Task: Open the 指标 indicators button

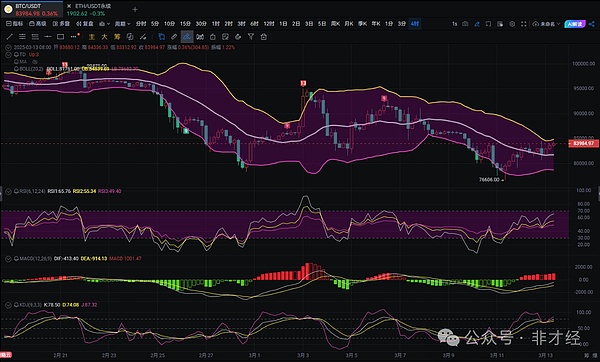Action: pyautogui.click(x=15, y=24)
